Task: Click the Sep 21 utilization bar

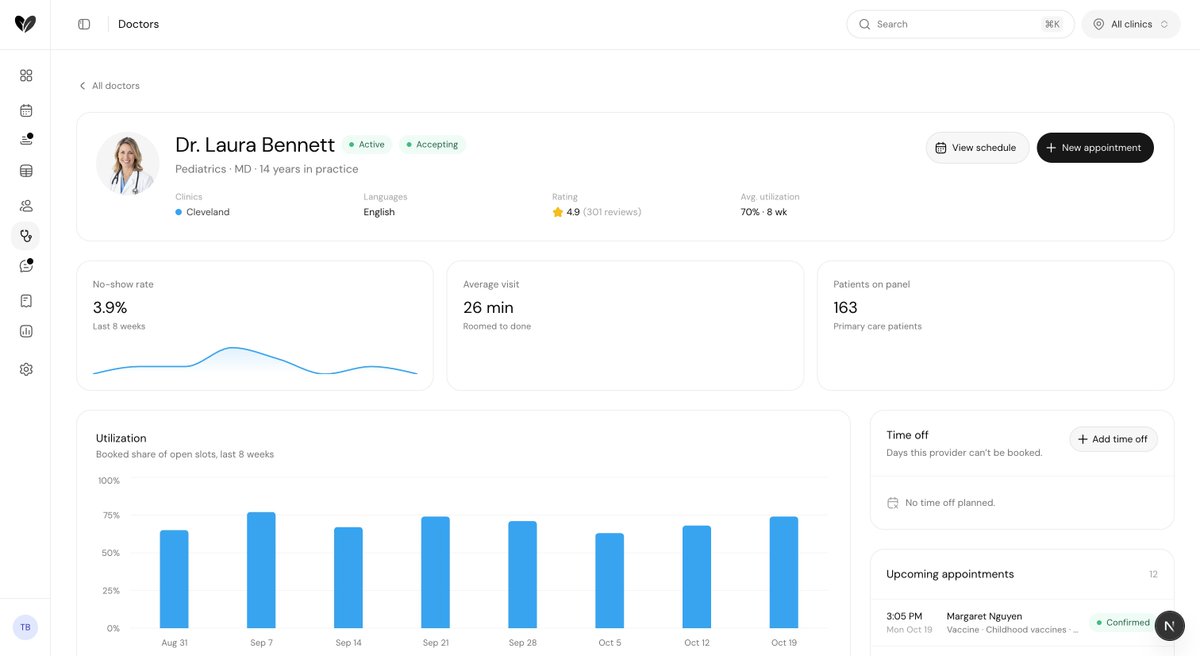Action: [x=435, y=572]
